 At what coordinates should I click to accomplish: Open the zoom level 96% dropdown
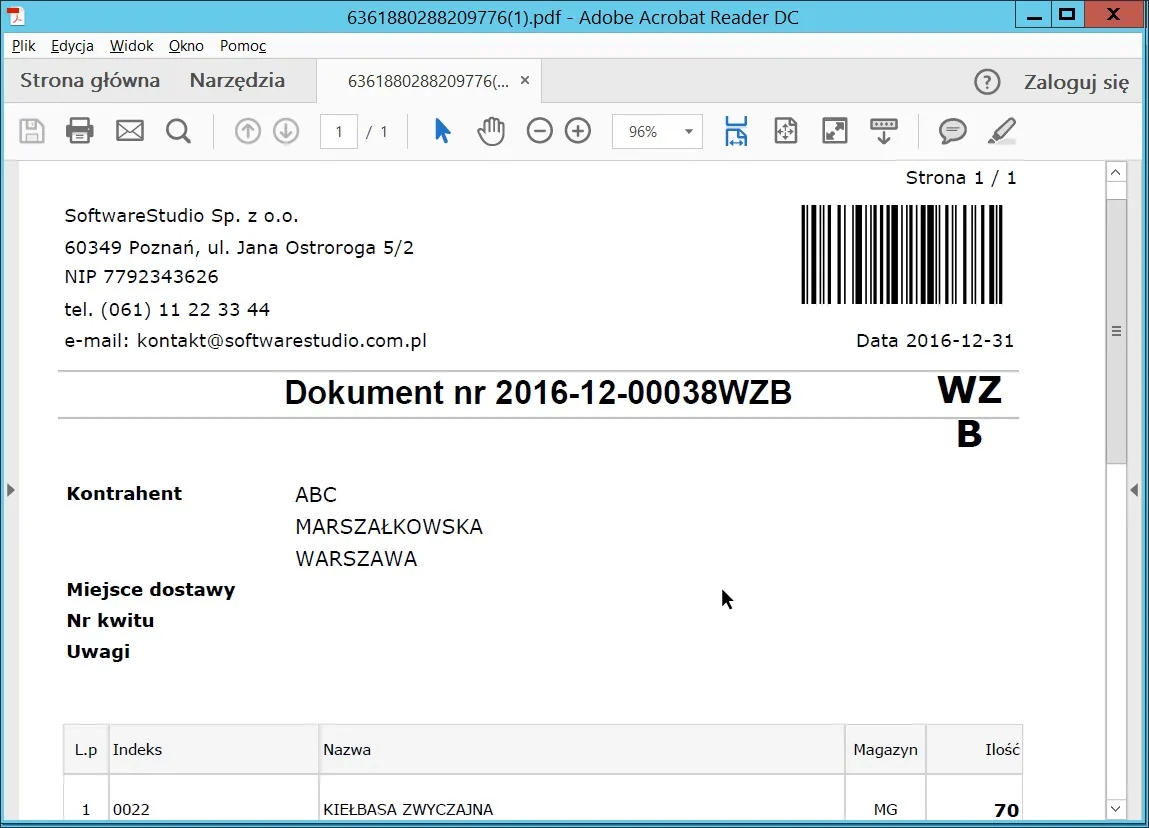click(x=657, y=132)
